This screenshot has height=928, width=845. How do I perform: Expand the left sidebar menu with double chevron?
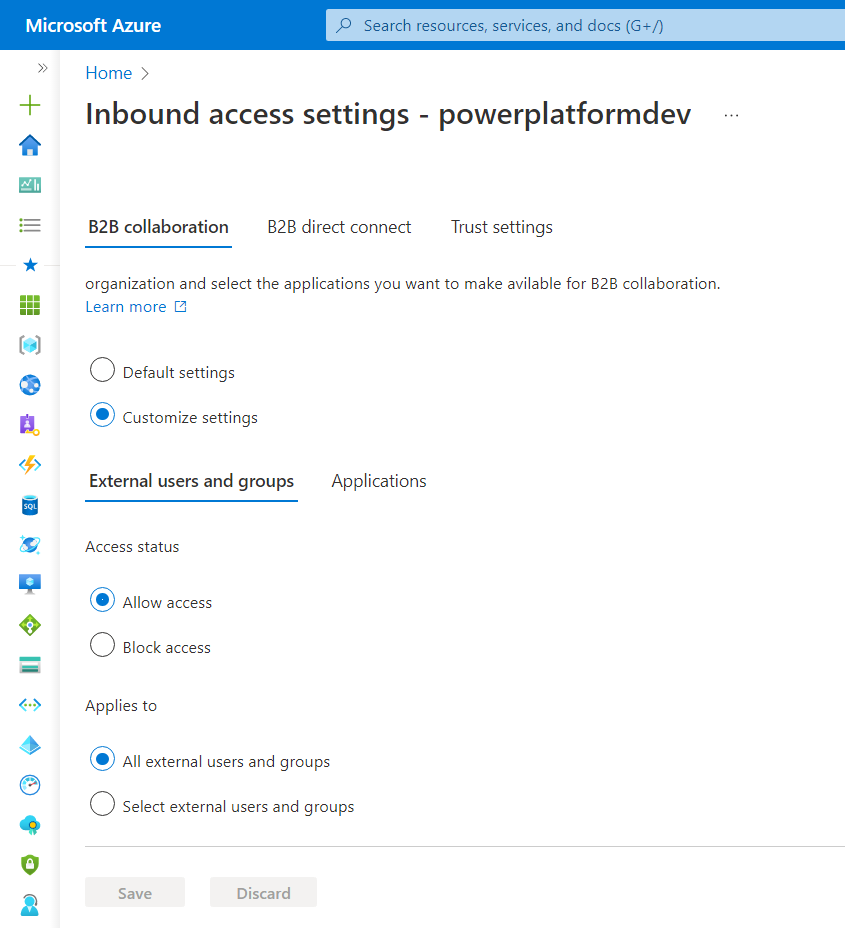[42, 68]
